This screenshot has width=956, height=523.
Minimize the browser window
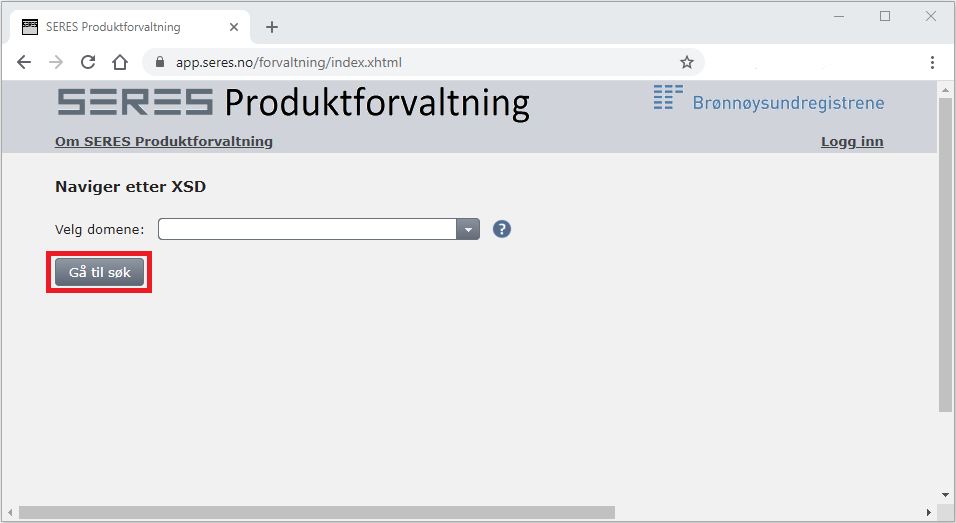click(840, 16)
